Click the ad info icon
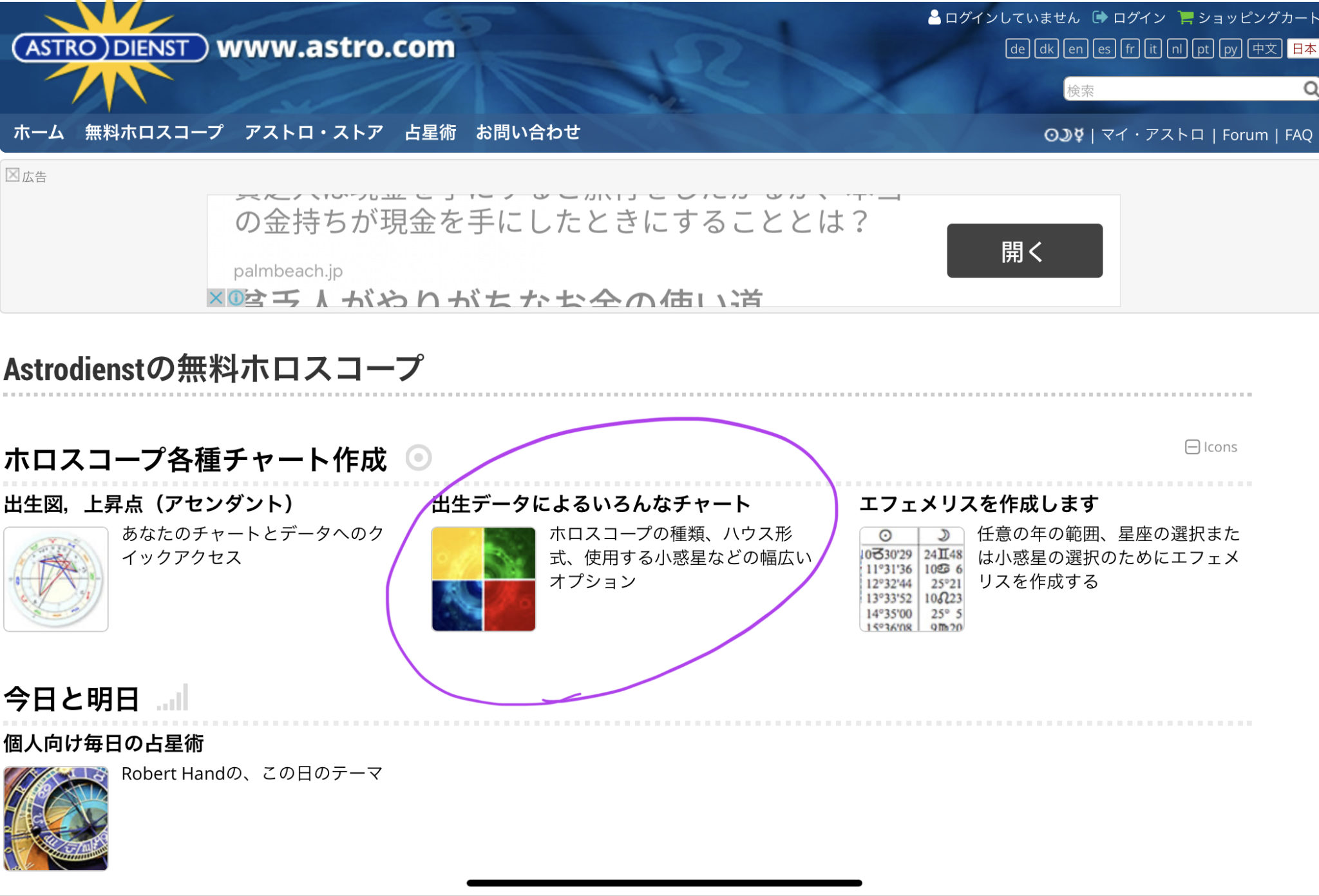The width and height of the screenshot is (1319, 896). click(236, 298)
